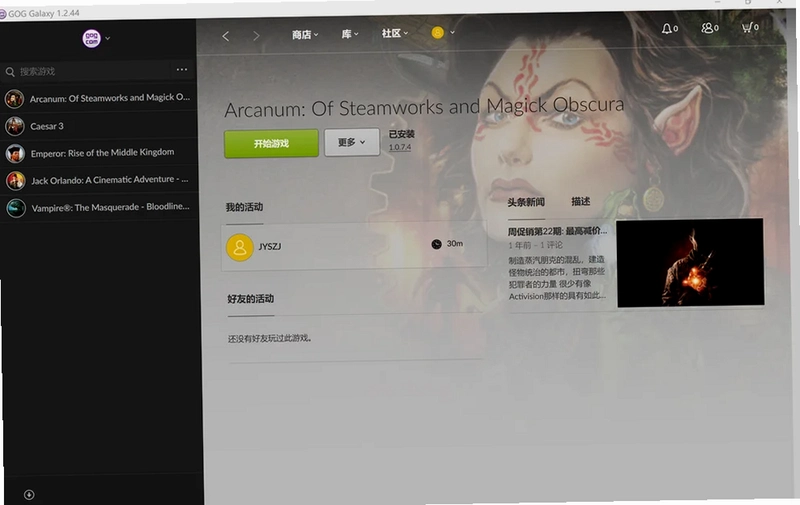Click the Vampire Bloodlines avatar icon
Screen dimensions: 800x505
pos(16,208)
